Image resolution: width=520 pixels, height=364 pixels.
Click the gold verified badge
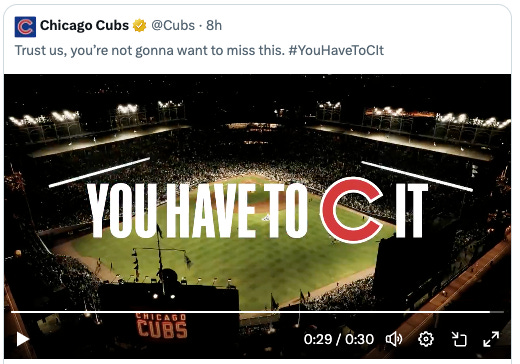click(x=139, y=25)
